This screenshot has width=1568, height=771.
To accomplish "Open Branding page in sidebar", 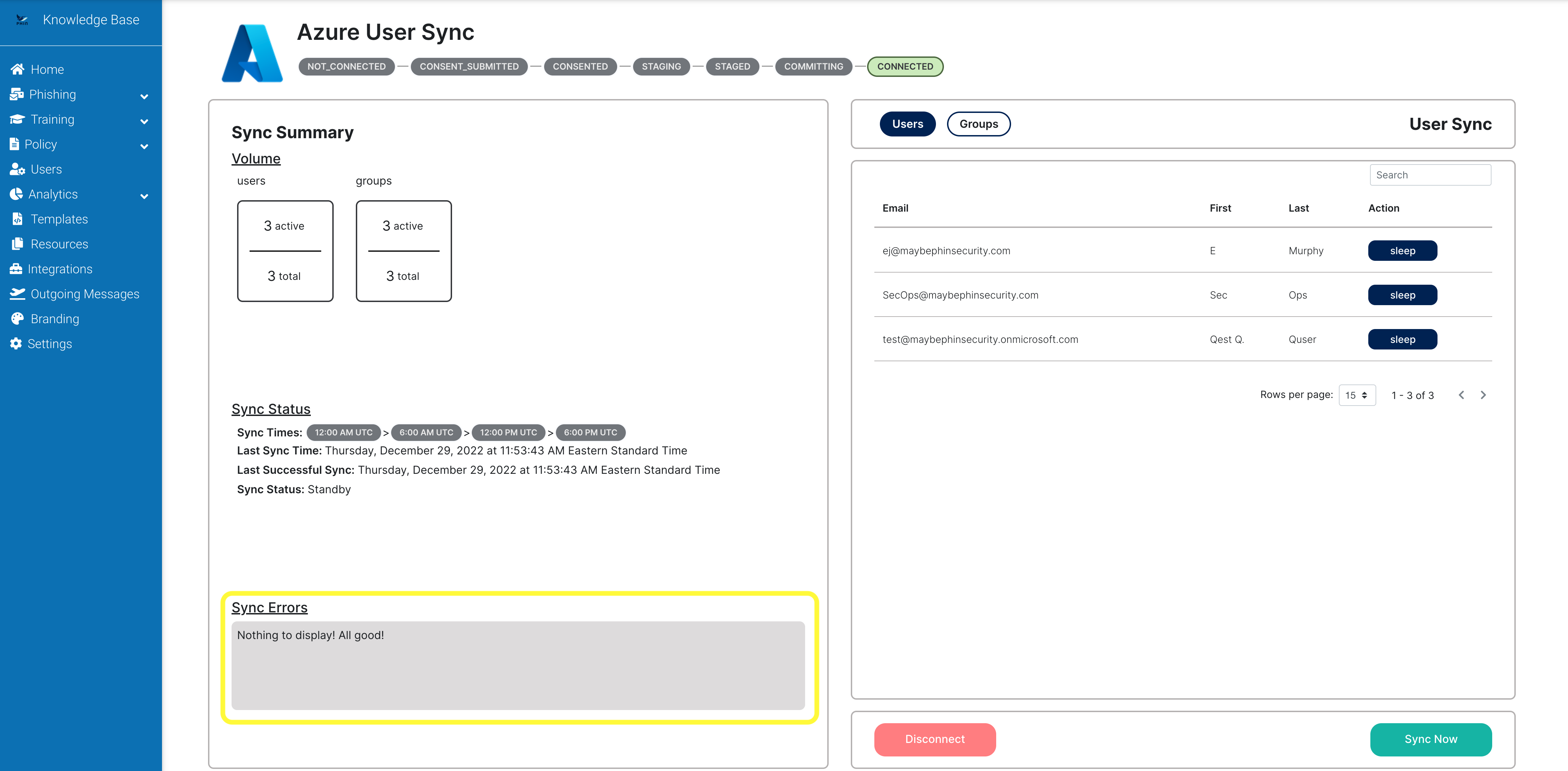I will pyautogui.click(x=55, y=319).
